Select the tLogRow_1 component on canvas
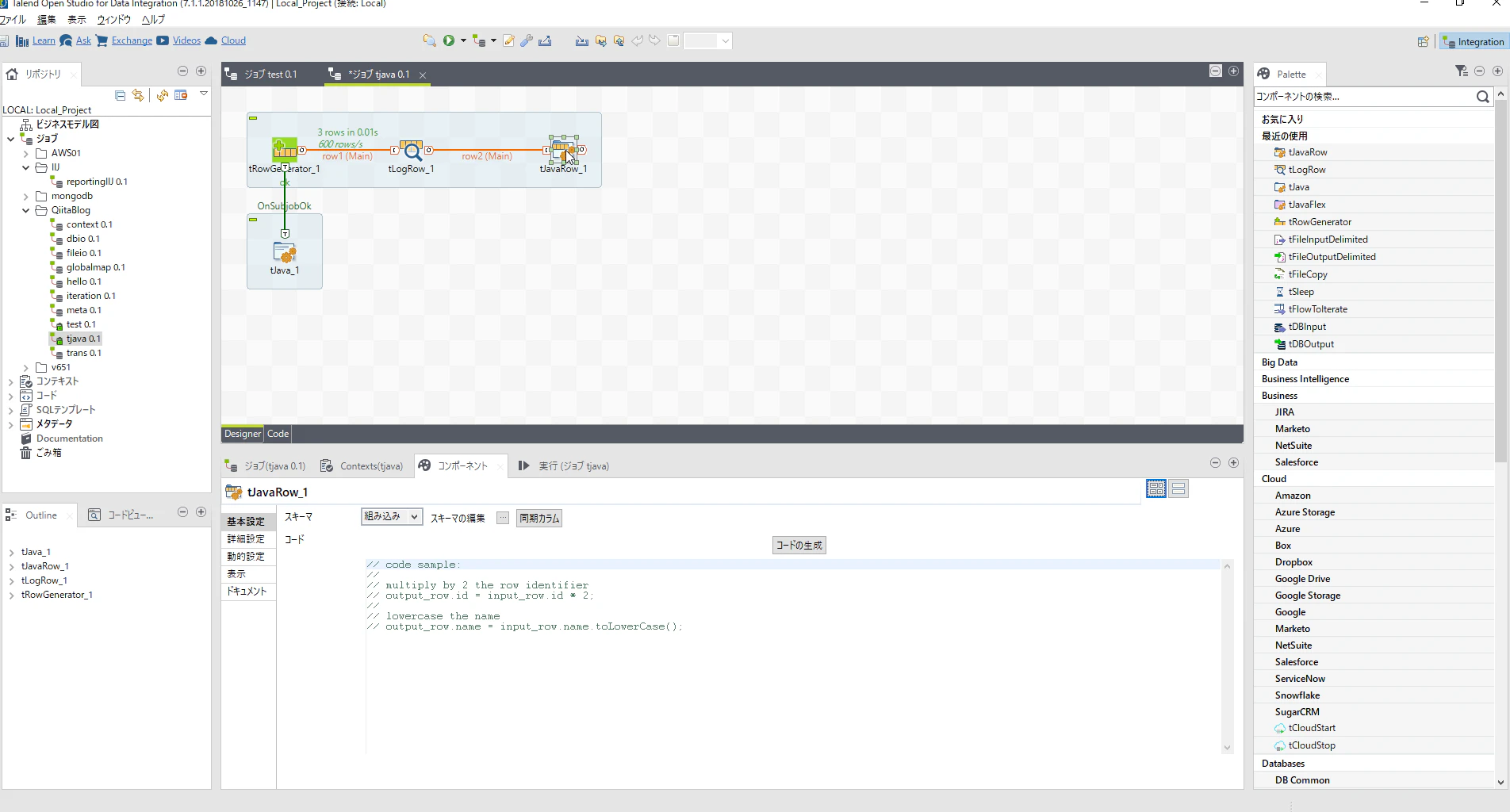Screen dimensions: 1510x812 [411, 151]
